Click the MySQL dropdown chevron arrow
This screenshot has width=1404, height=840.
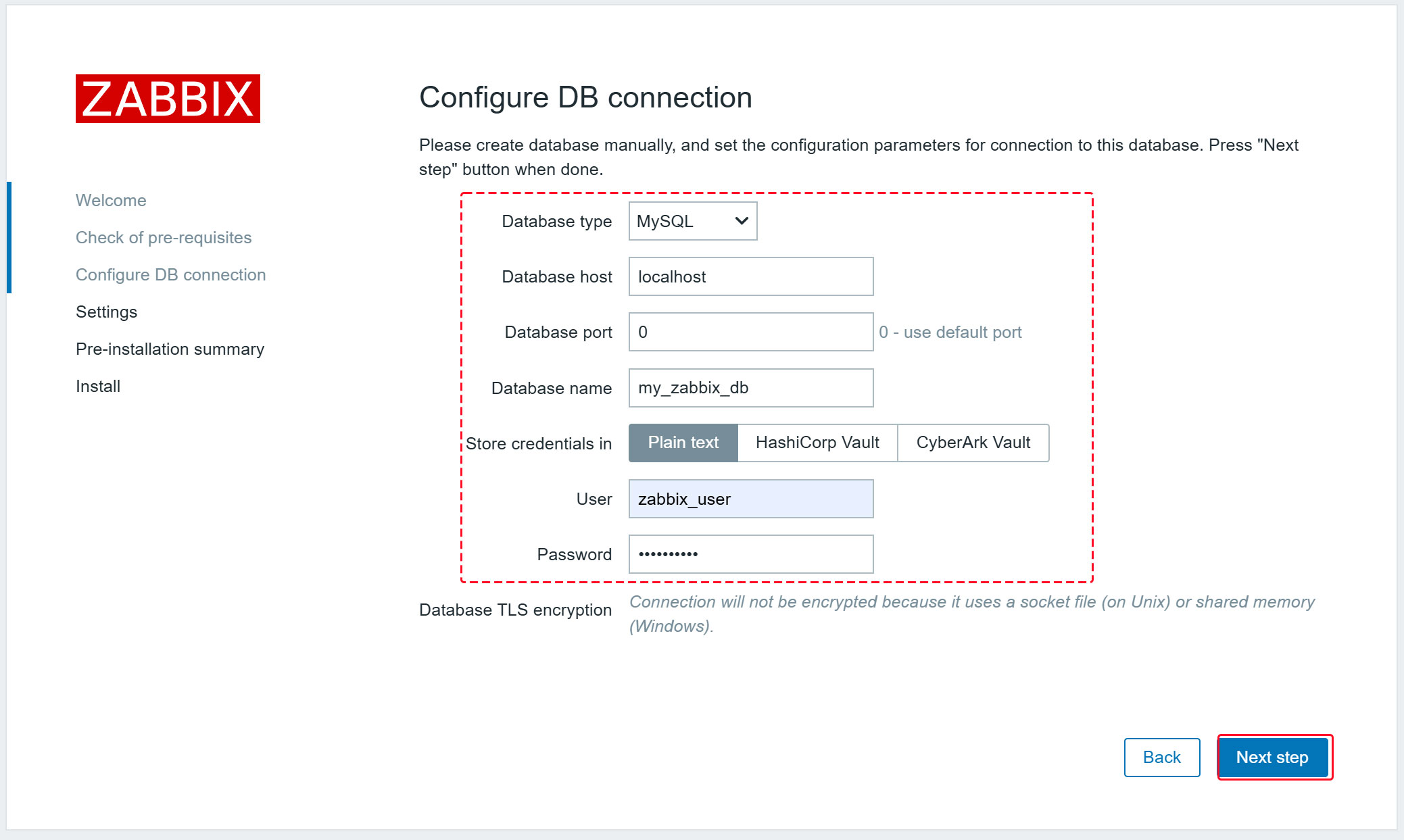coord(742,221)
